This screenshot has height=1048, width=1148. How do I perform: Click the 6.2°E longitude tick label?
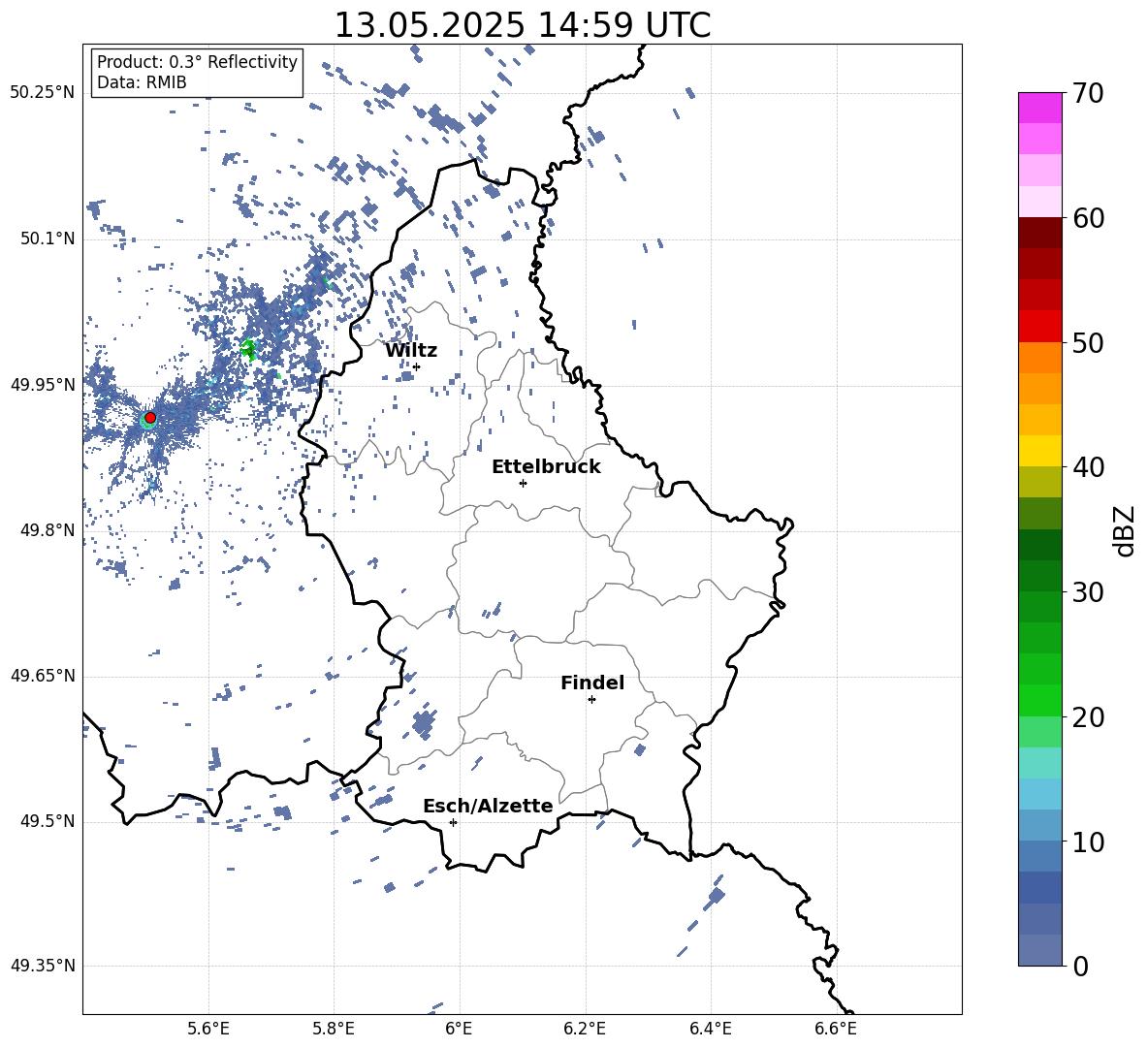click(585, 1029)
